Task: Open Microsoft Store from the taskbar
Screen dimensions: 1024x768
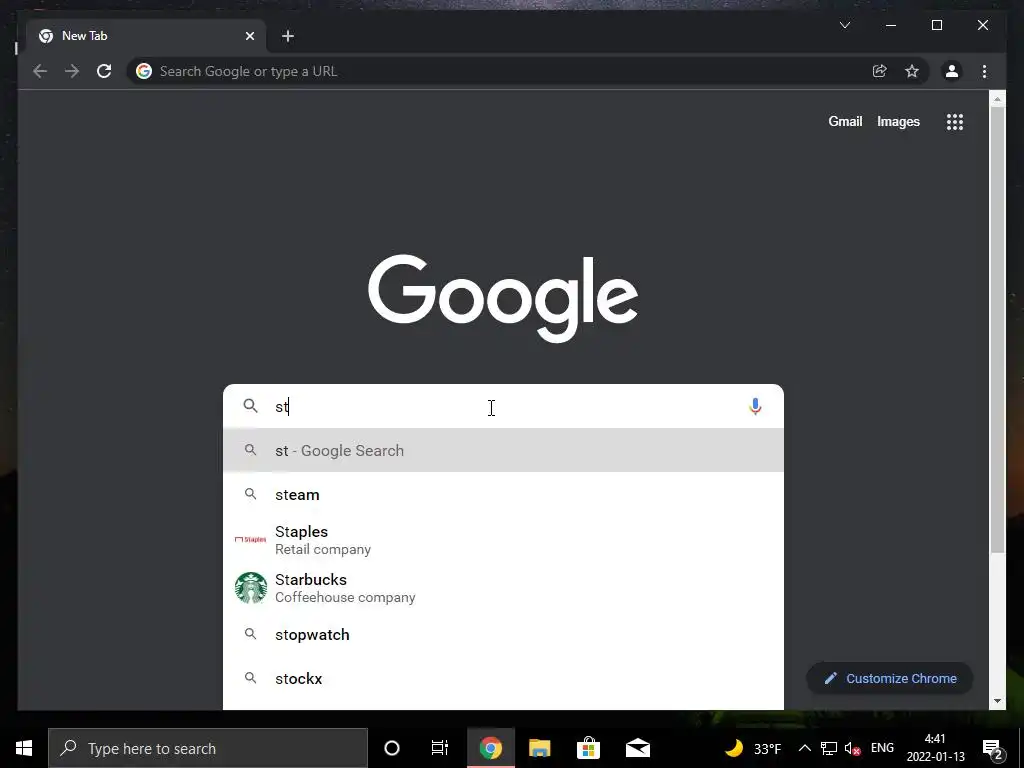Action: 588,748
